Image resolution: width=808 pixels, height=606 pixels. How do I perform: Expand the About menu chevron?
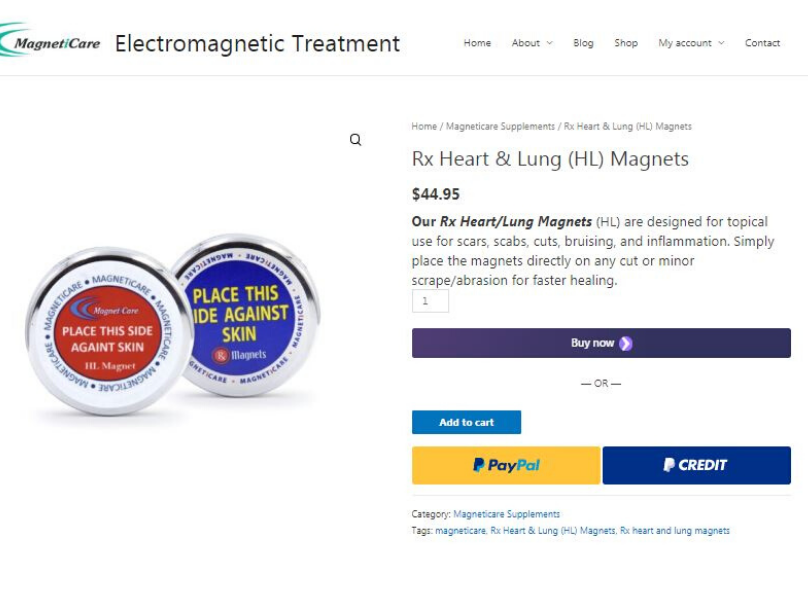click(549, 43)
